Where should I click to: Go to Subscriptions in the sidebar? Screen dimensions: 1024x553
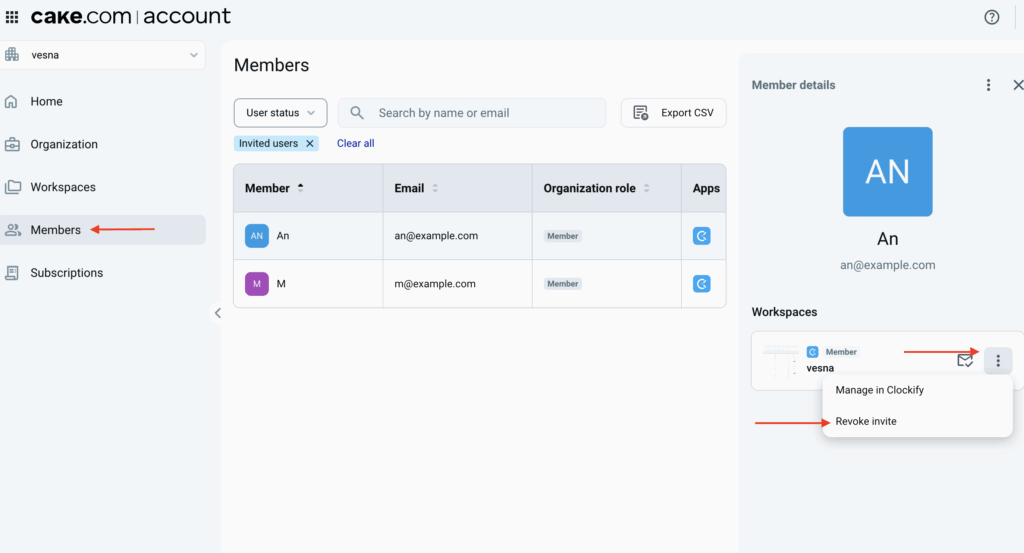point(66,273)
